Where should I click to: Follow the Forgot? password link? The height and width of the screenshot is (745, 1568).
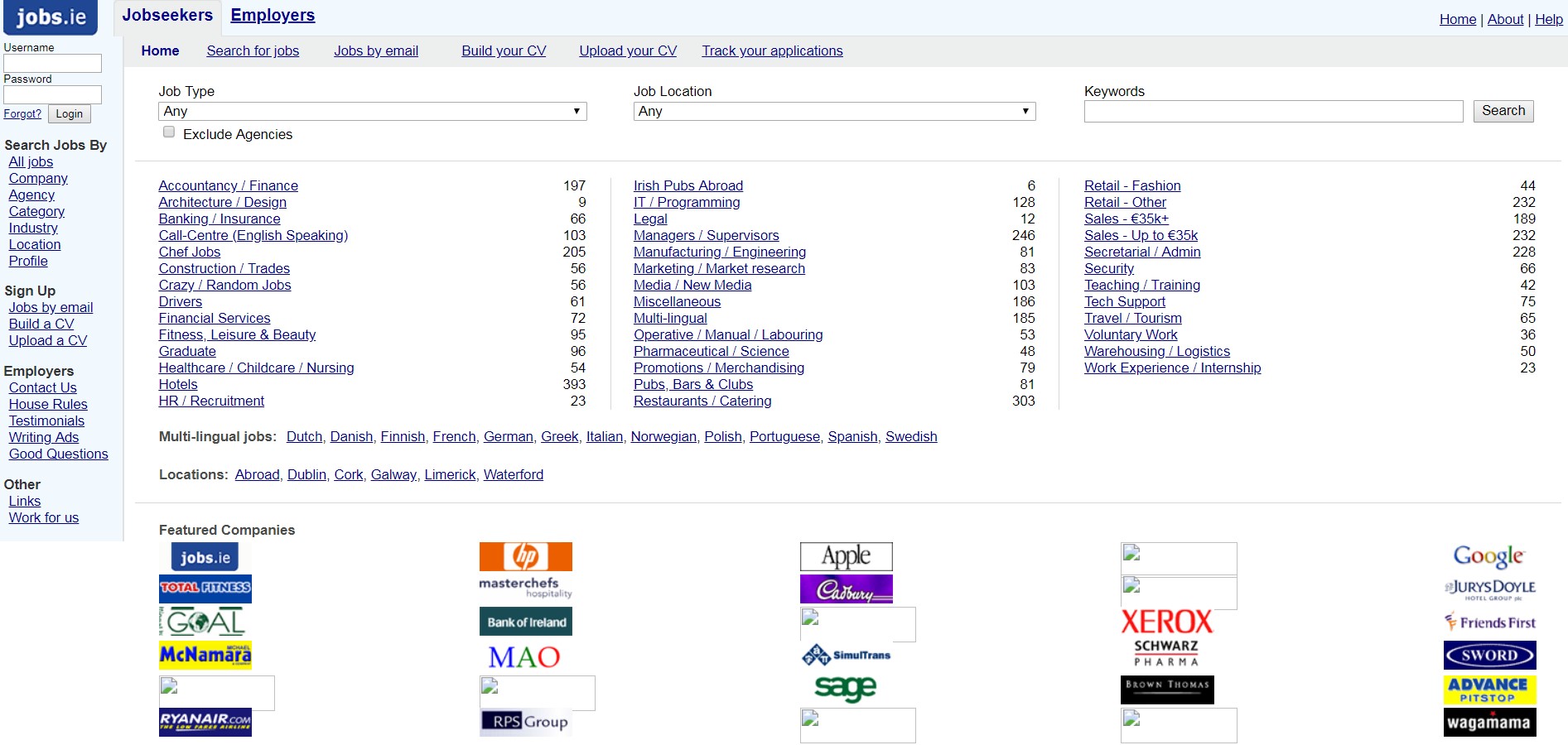(22, 114)
